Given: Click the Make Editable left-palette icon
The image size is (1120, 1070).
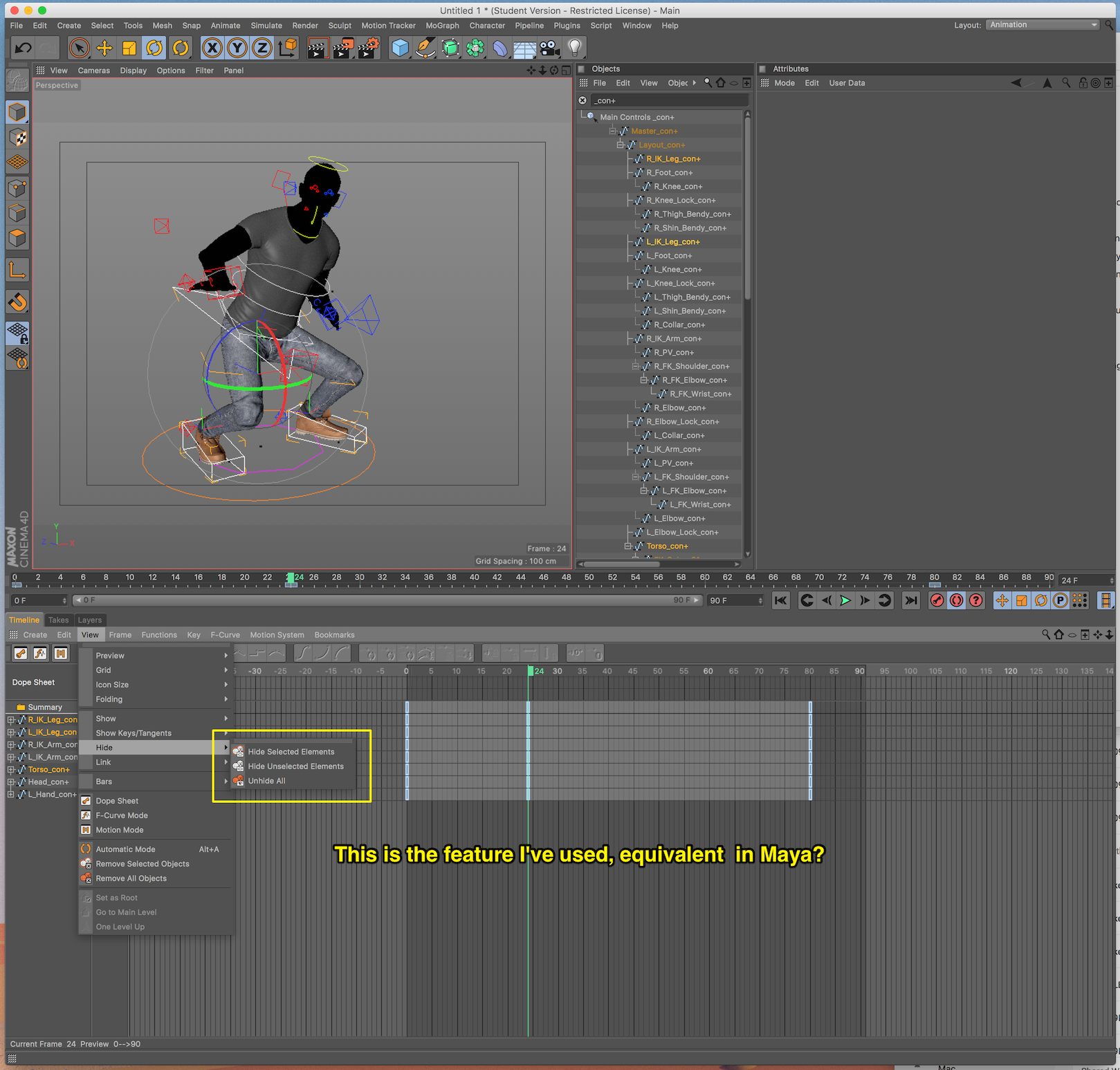Looking at the screenshot, I should [17, 82].
